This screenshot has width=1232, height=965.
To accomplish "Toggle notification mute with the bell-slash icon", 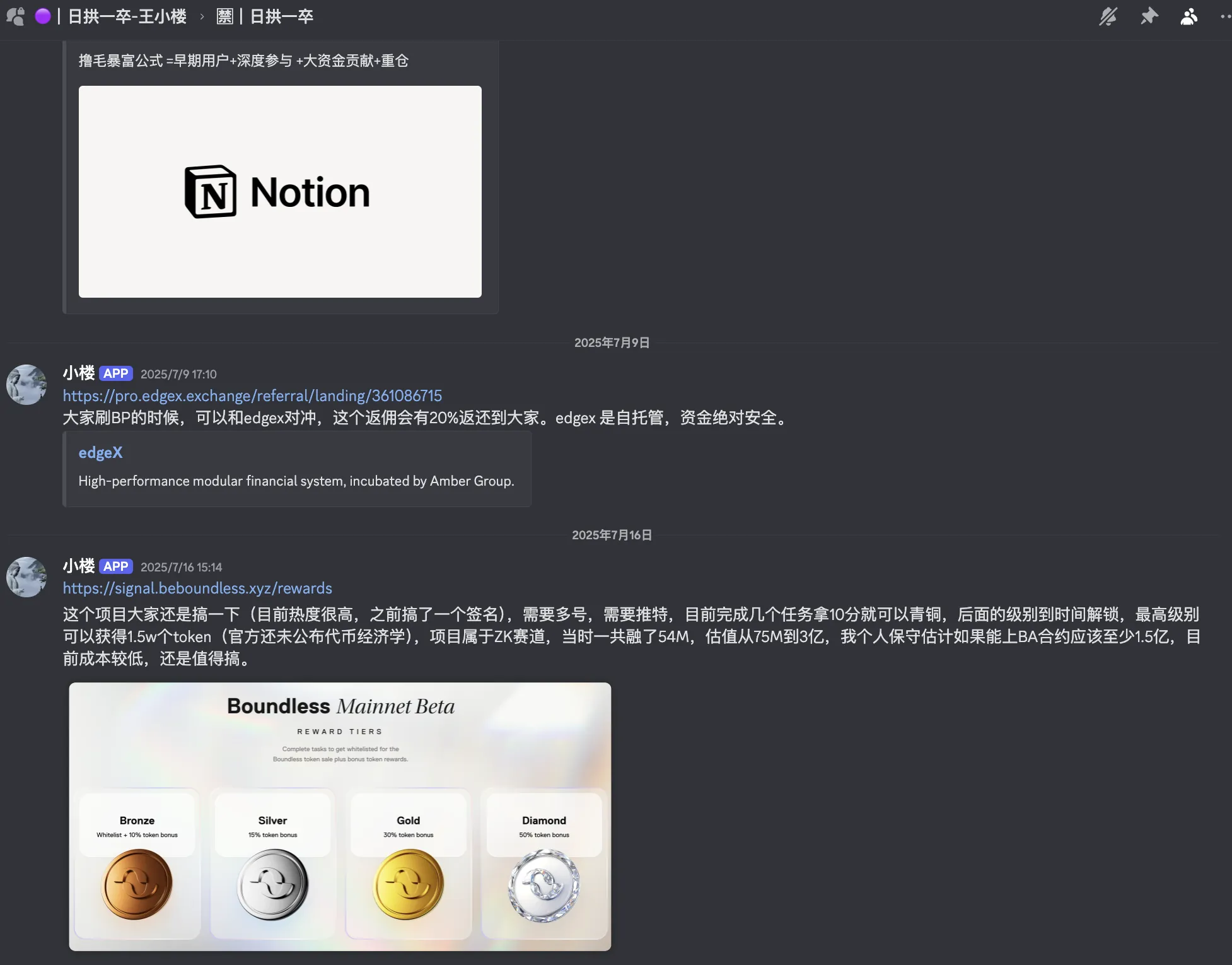I will 1109,16.
